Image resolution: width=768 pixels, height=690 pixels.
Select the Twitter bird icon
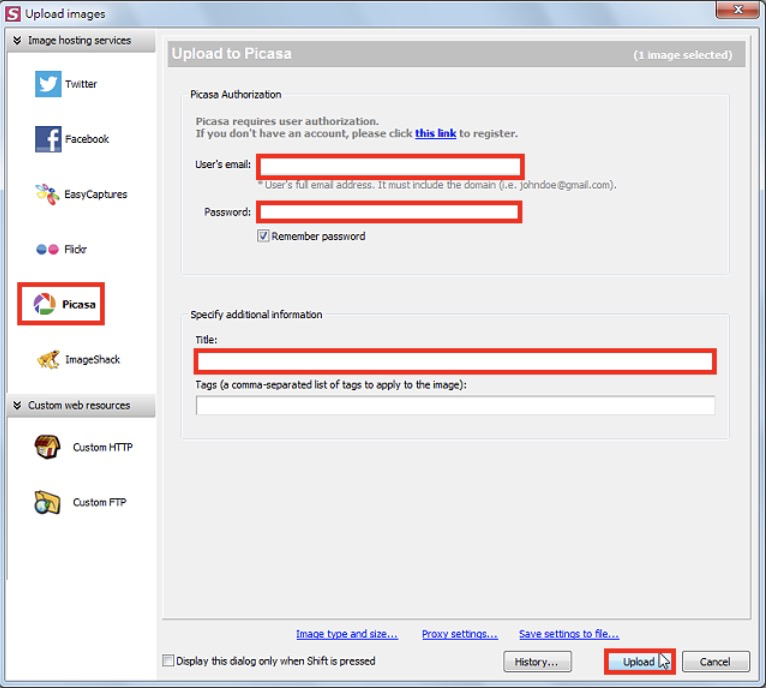coord(48,84)
